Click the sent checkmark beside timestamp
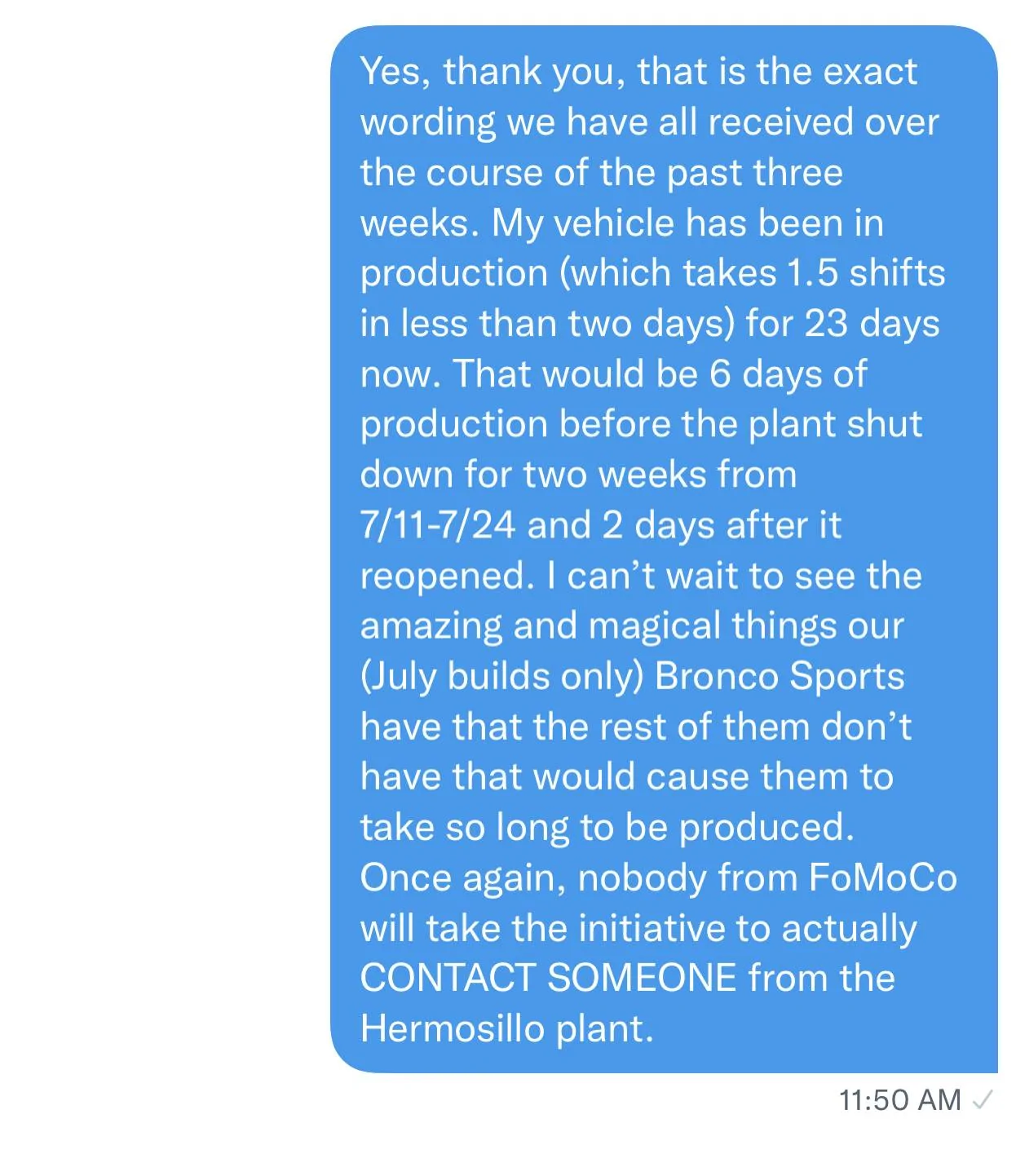This screenshot has width=1016, height=1176. pos(983,1100)
